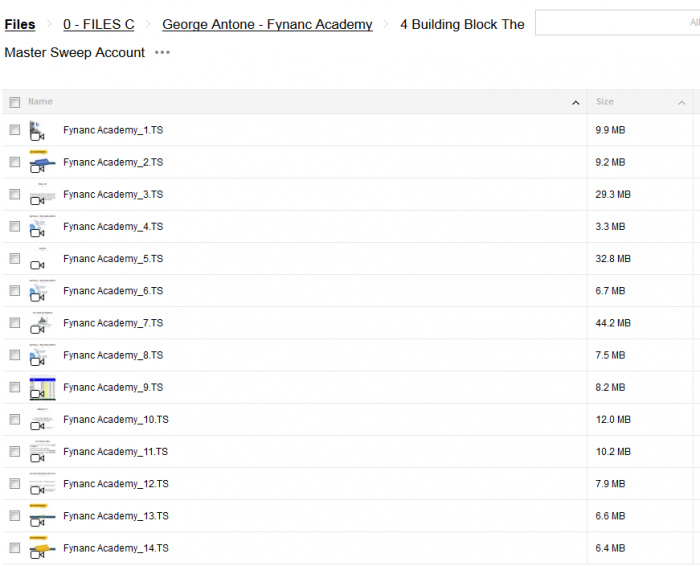Click the 10.2 MB size value
700x566 pixels.
coord(613,451)
